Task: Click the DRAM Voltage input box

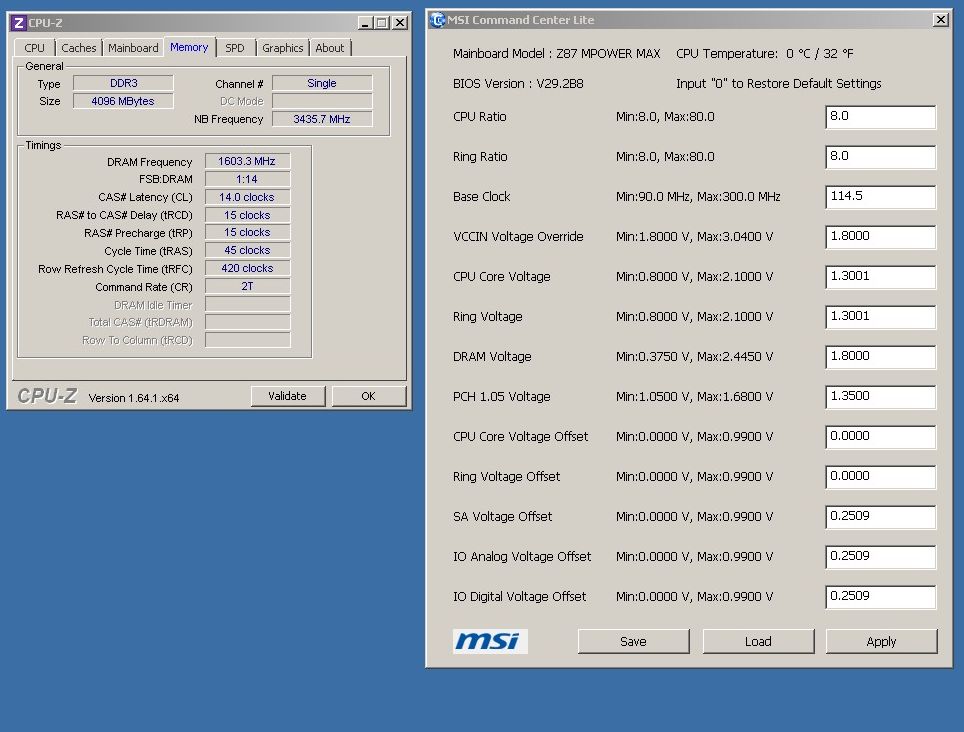Action: tap(880, 357)
